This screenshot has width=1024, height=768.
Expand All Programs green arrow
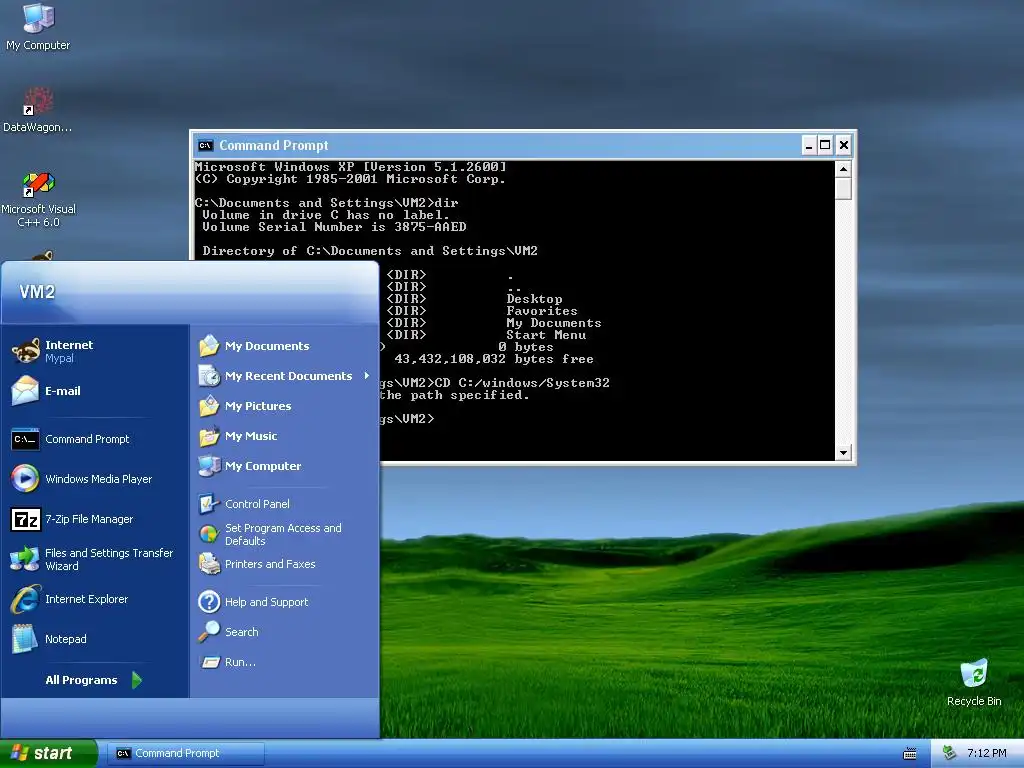click(x=136, y=680)
